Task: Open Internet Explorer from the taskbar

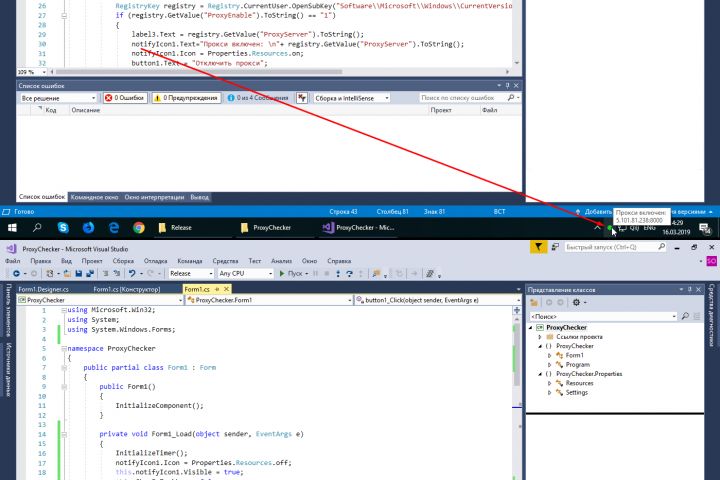Action: tap(113, 227)
